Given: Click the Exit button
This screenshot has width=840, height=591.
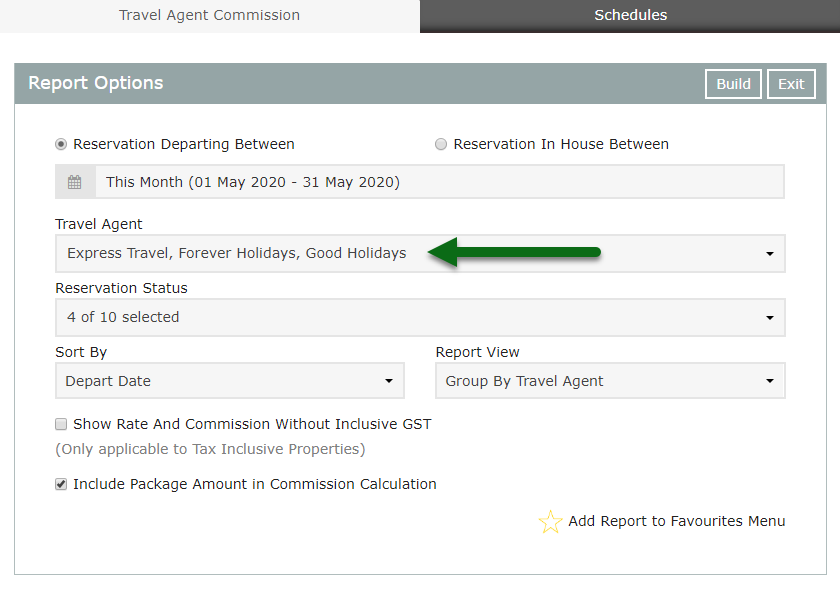Looking at the screenshot, I should click(x=791, y=84).
